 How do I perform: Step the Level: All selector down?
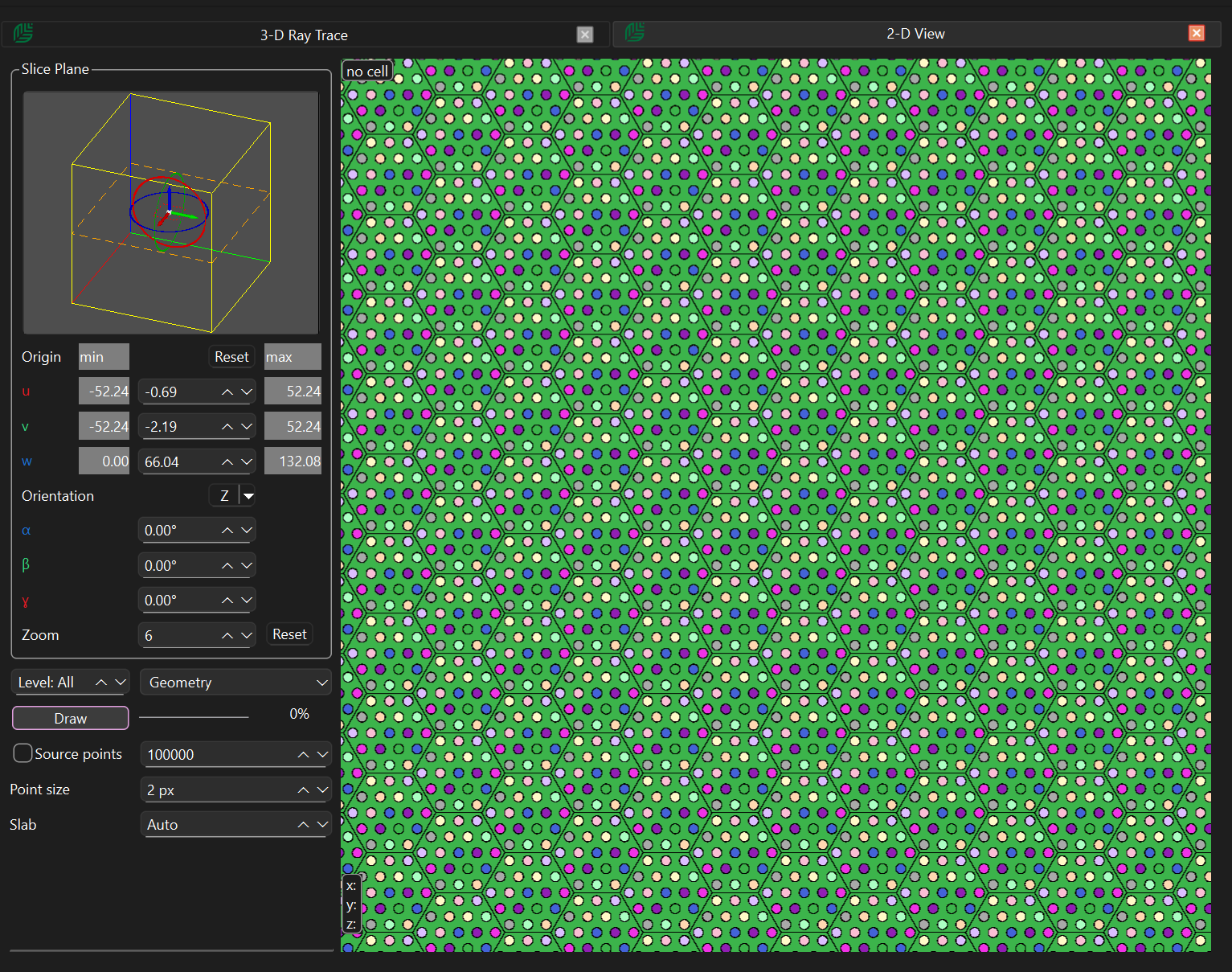(x=121, y=683)
